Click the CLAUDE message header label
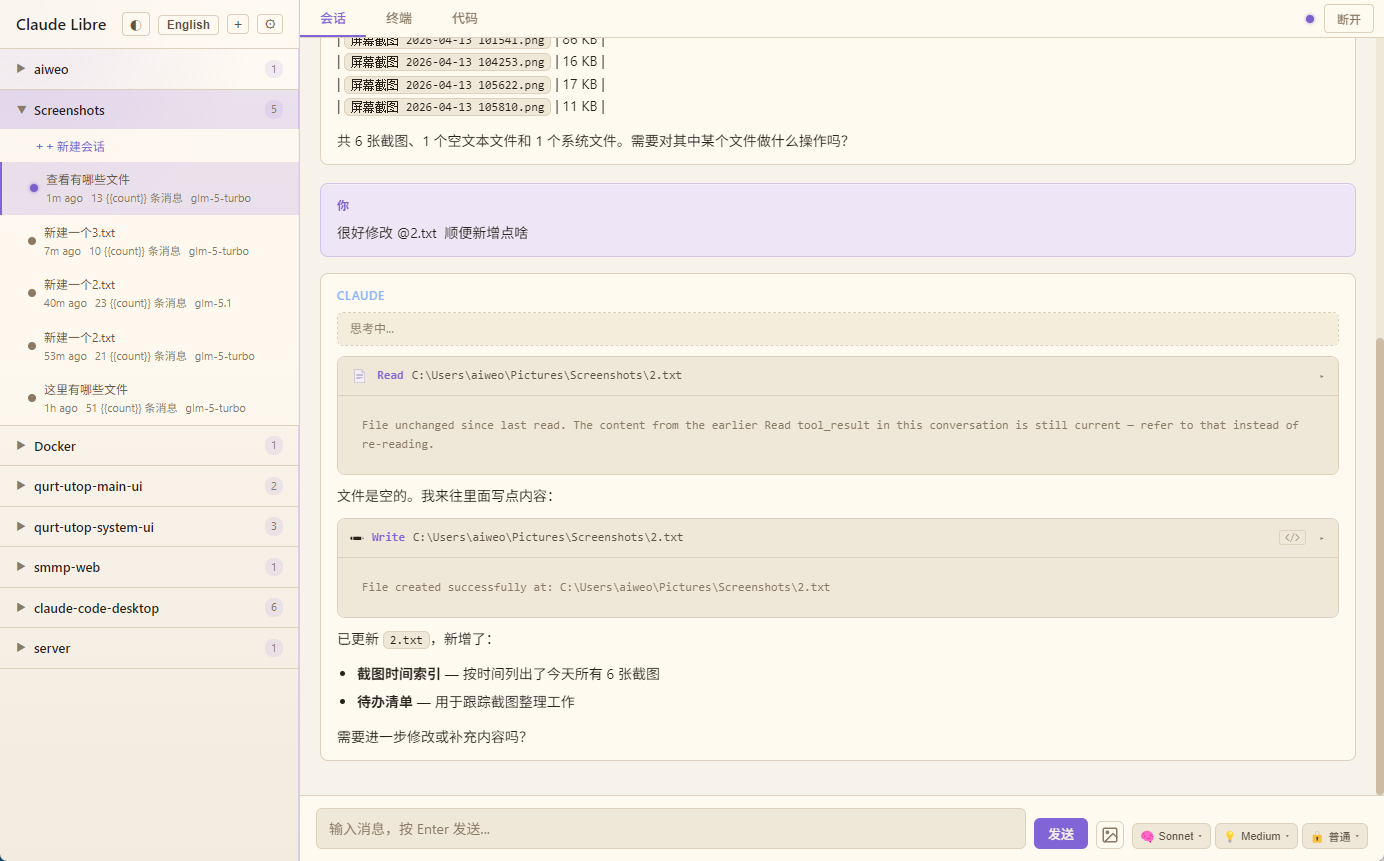Image resolution: width=1384 pixels, height=861 pixels. 361,296
